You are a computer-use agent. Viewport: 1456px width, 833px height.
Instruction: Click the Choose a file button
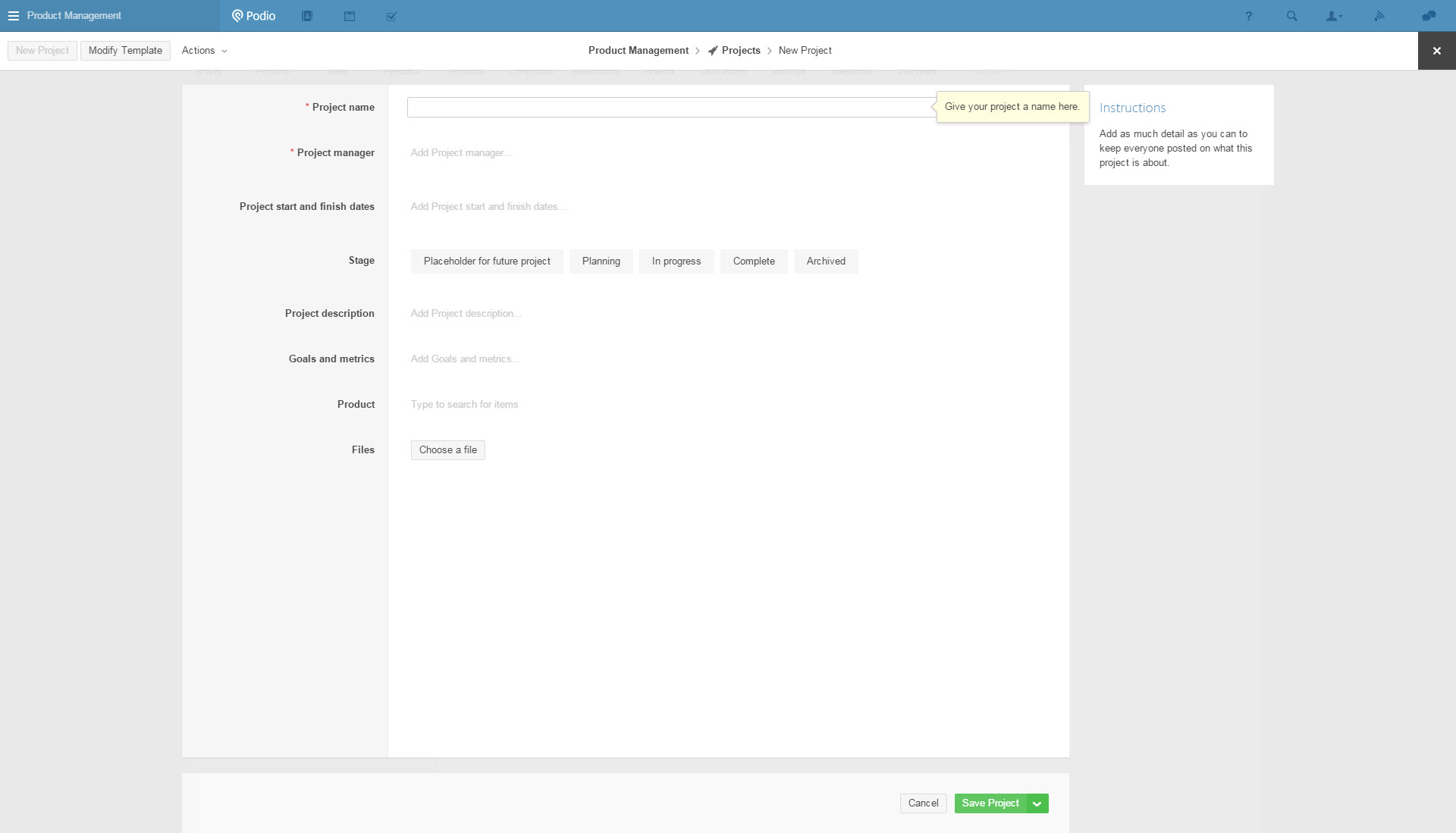point(447,450)
